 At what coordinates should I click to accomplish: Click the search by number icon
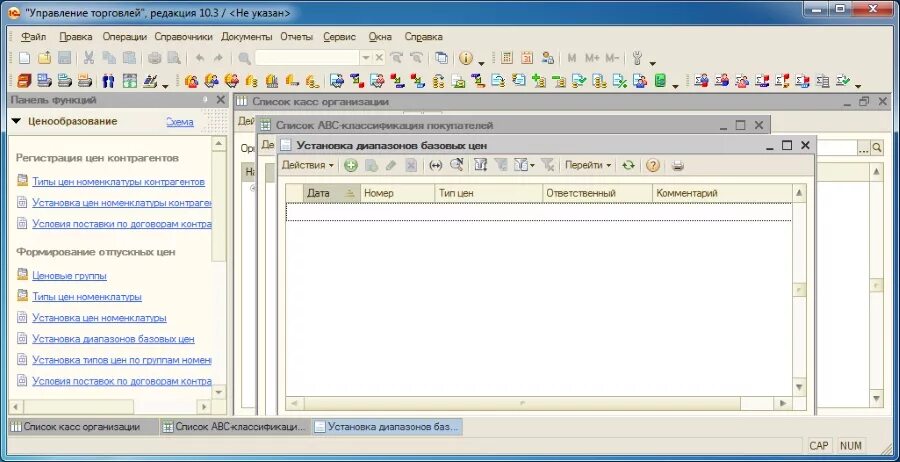pos(456,165)
